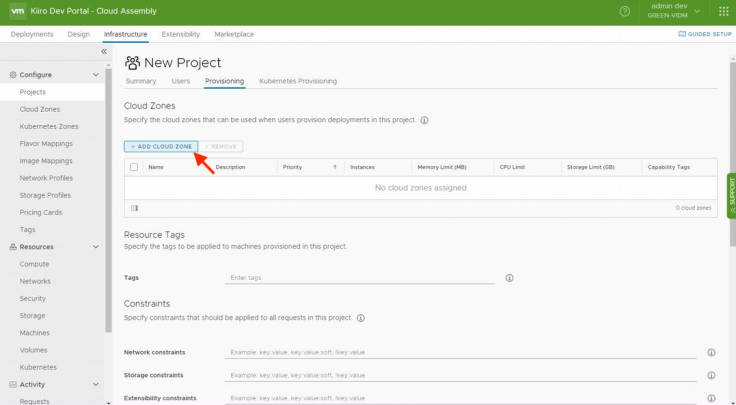The width and height of the screenshot is (736, 405).
Task: Switch to the Summary project tab
Action: (x=141, y=81)
